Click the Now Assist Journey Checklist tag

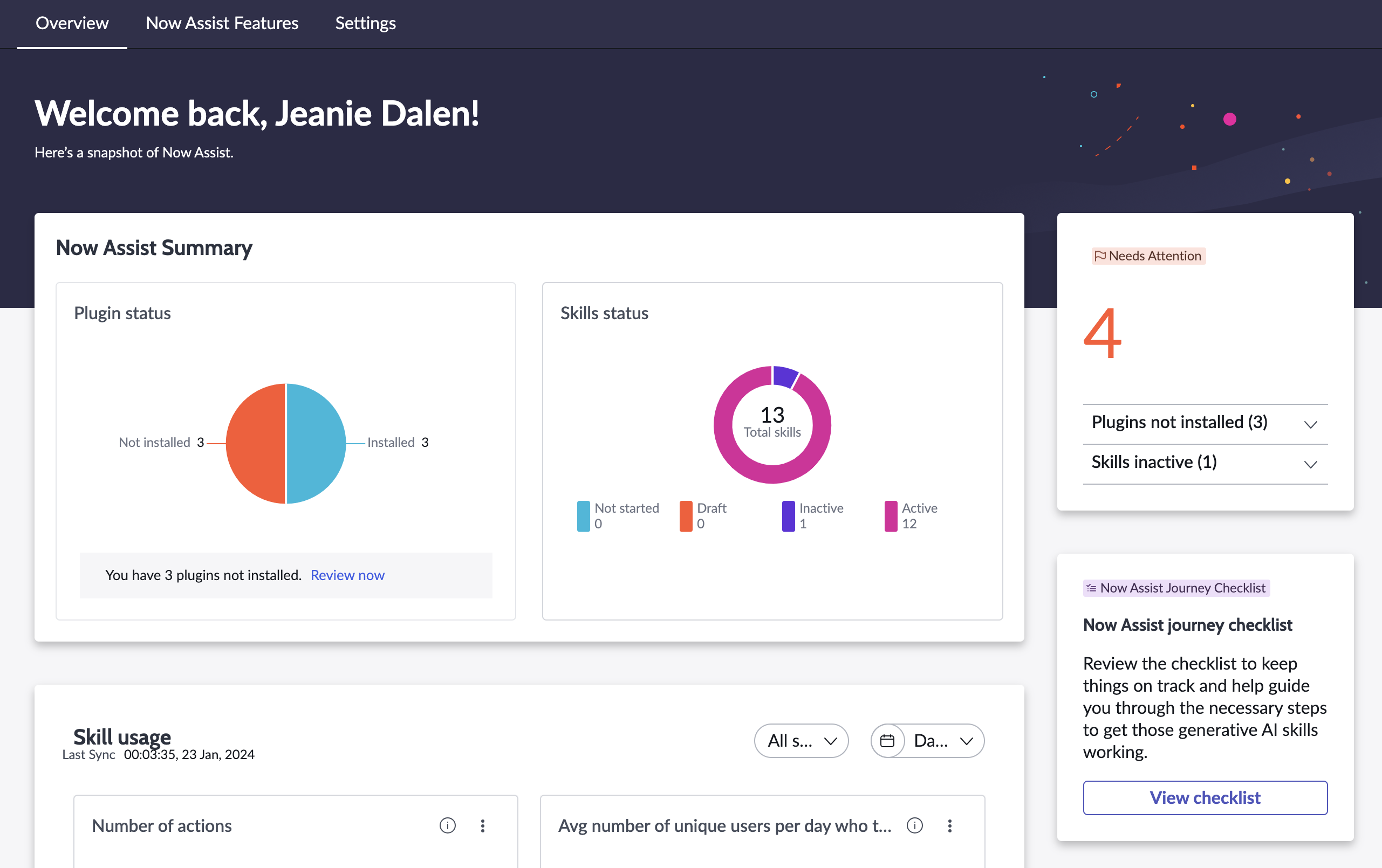point(1176,588)
